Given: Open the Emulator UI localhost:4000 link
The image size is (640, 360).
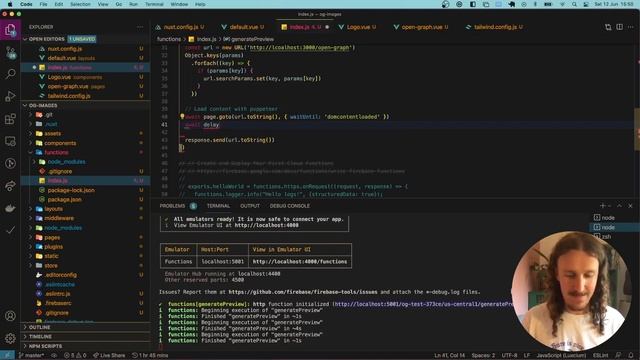Looking at the screenshot, I should (266, 225).
